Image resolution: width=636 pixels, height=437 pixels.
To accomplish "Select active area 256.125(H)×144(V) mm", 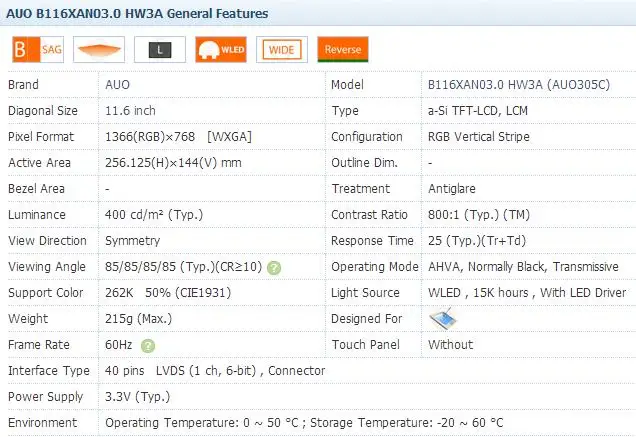I will [173, 163].
